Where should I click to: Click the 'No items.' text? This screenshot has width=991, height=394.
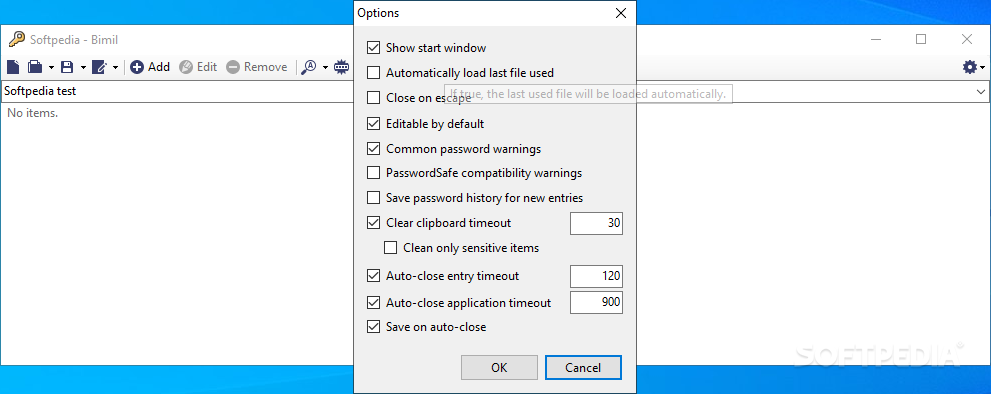32,113
